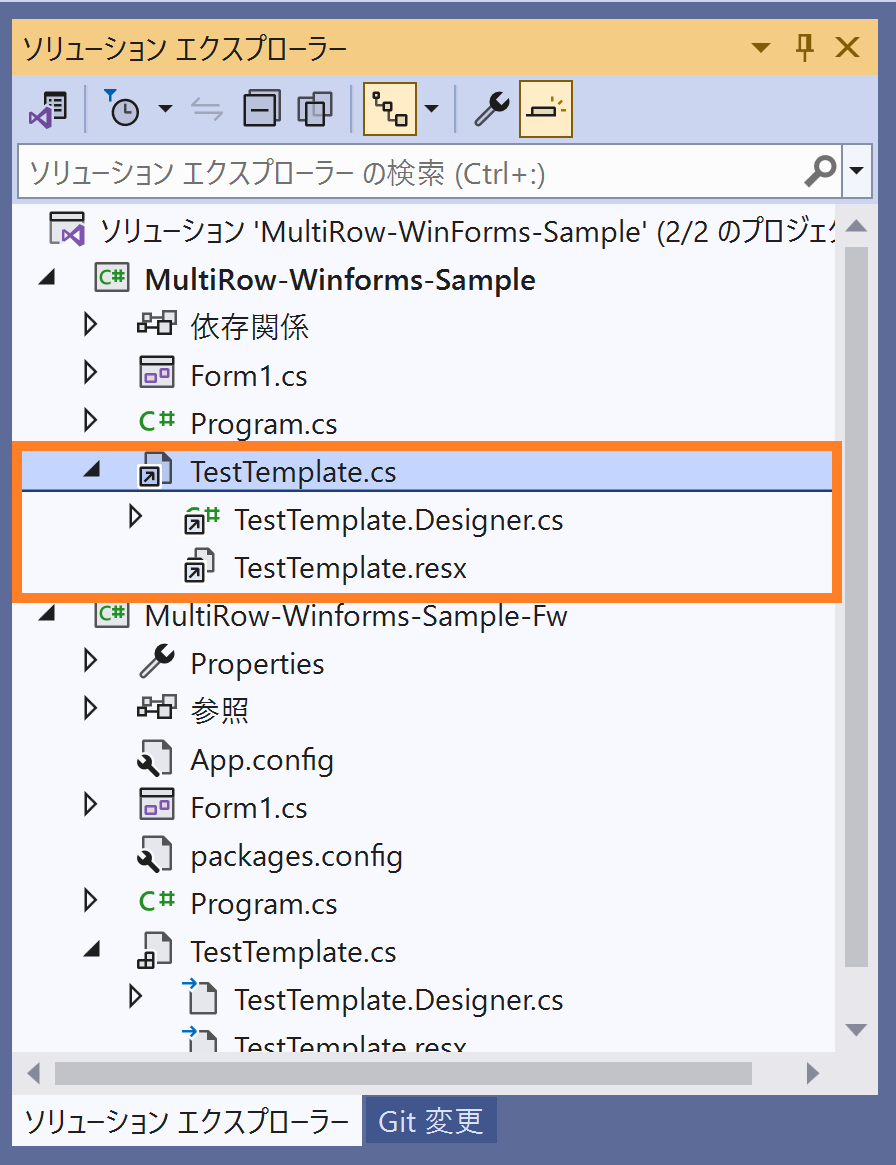Viewport: 896px width, 1165px height.
Task: Select the packages.config file
Action: pyautogui.click(x=296, y=856)
